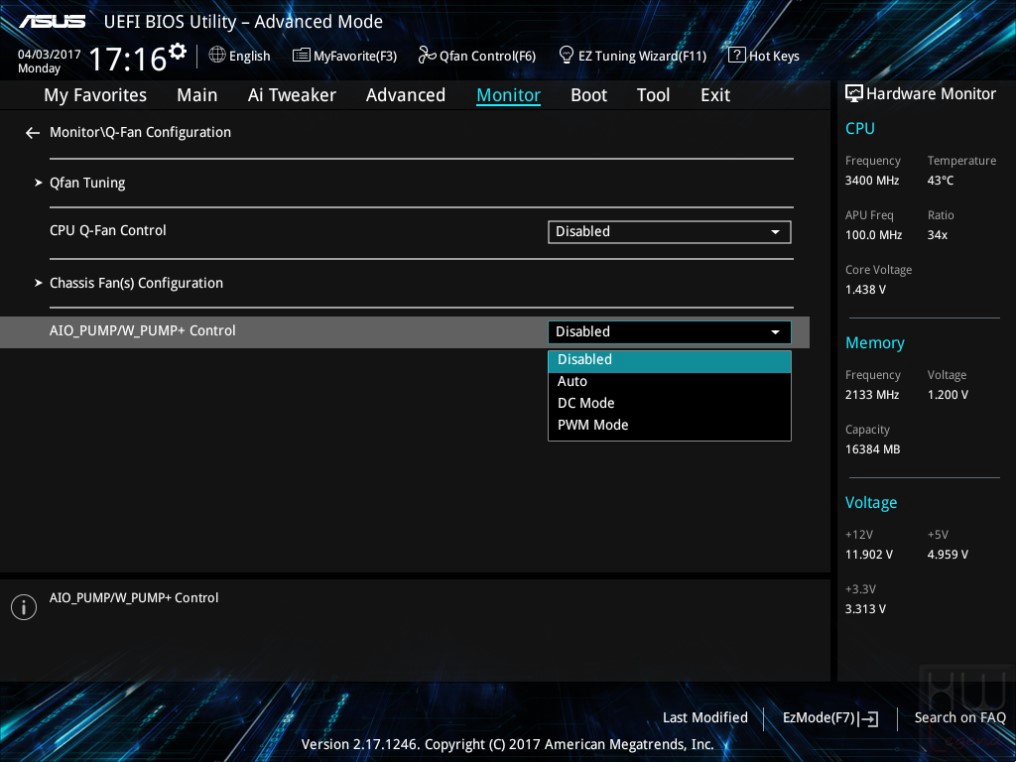
Task: Click the Monitor\Q-Fan Configuration breadcrumb
Action: (x=140, y=132)
